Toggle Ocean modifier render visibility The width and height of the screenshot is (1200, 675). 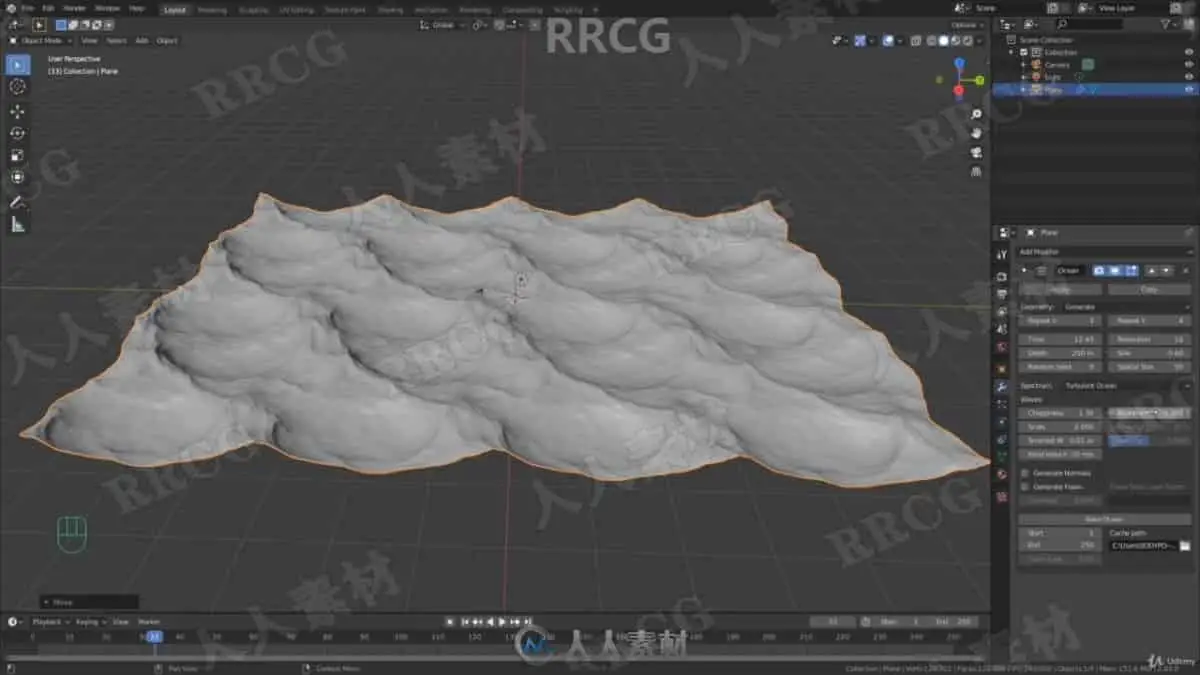(x=1099, y=270)
